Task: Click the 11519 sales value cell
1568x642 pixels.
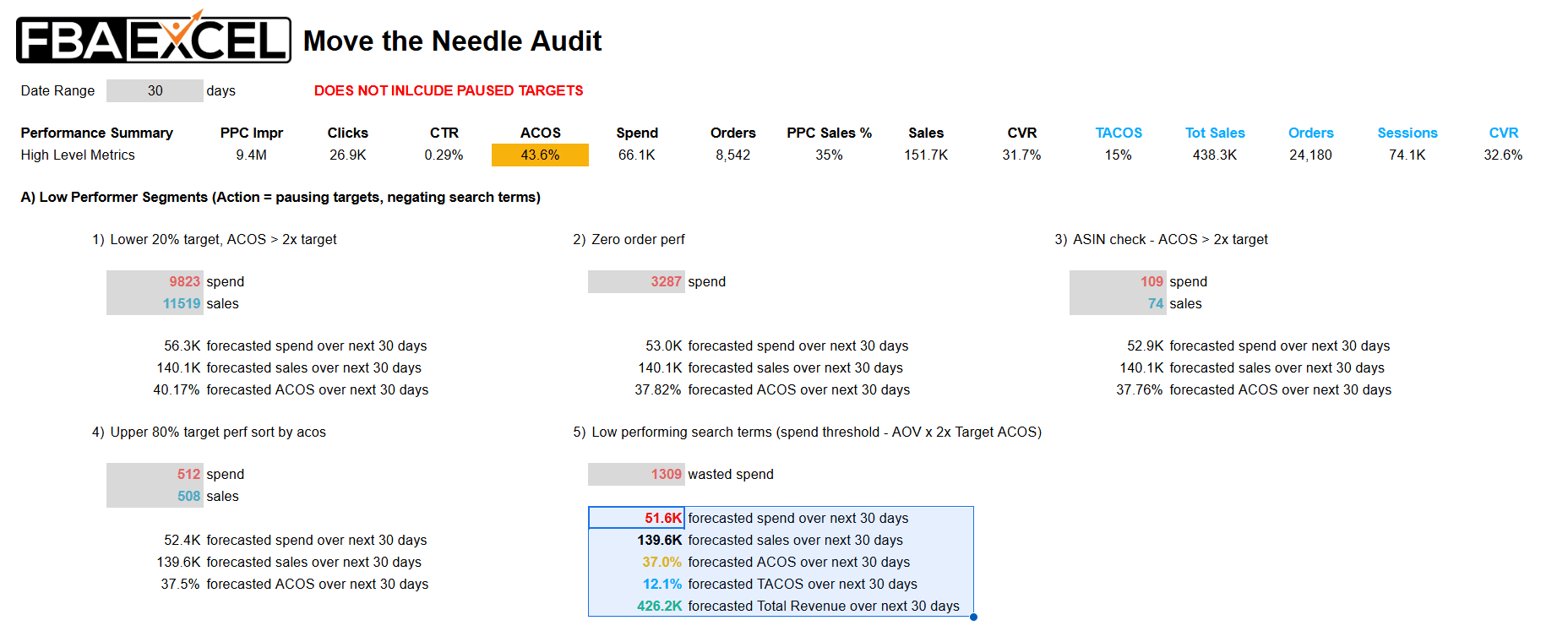Action: (155, 303)
